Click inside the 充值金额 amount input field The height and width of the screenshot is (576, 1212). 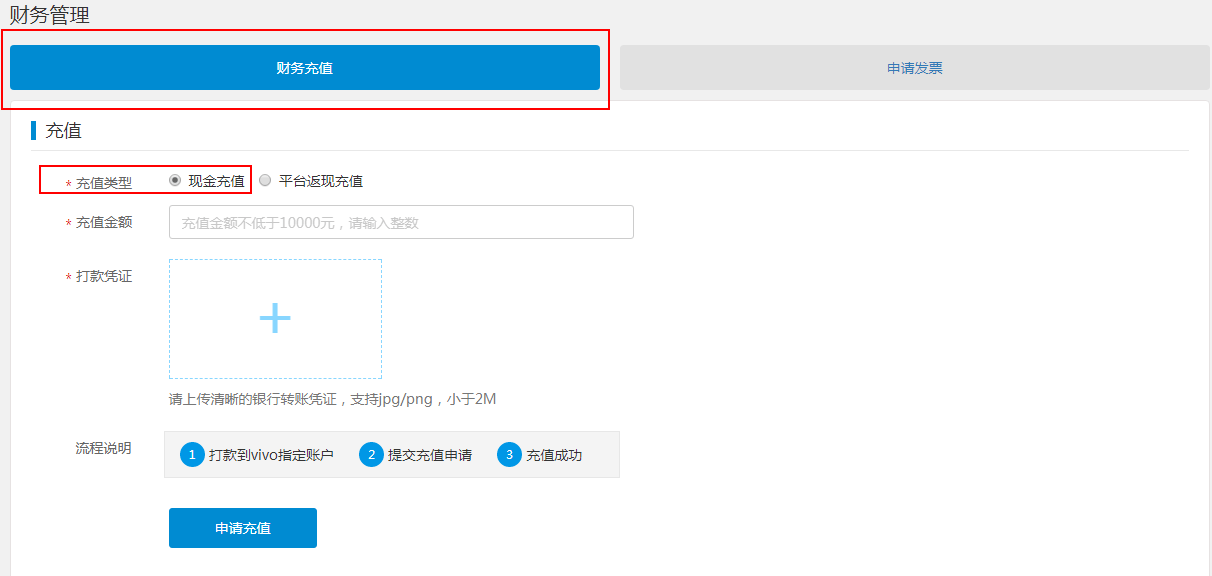[x=400, y=221]
